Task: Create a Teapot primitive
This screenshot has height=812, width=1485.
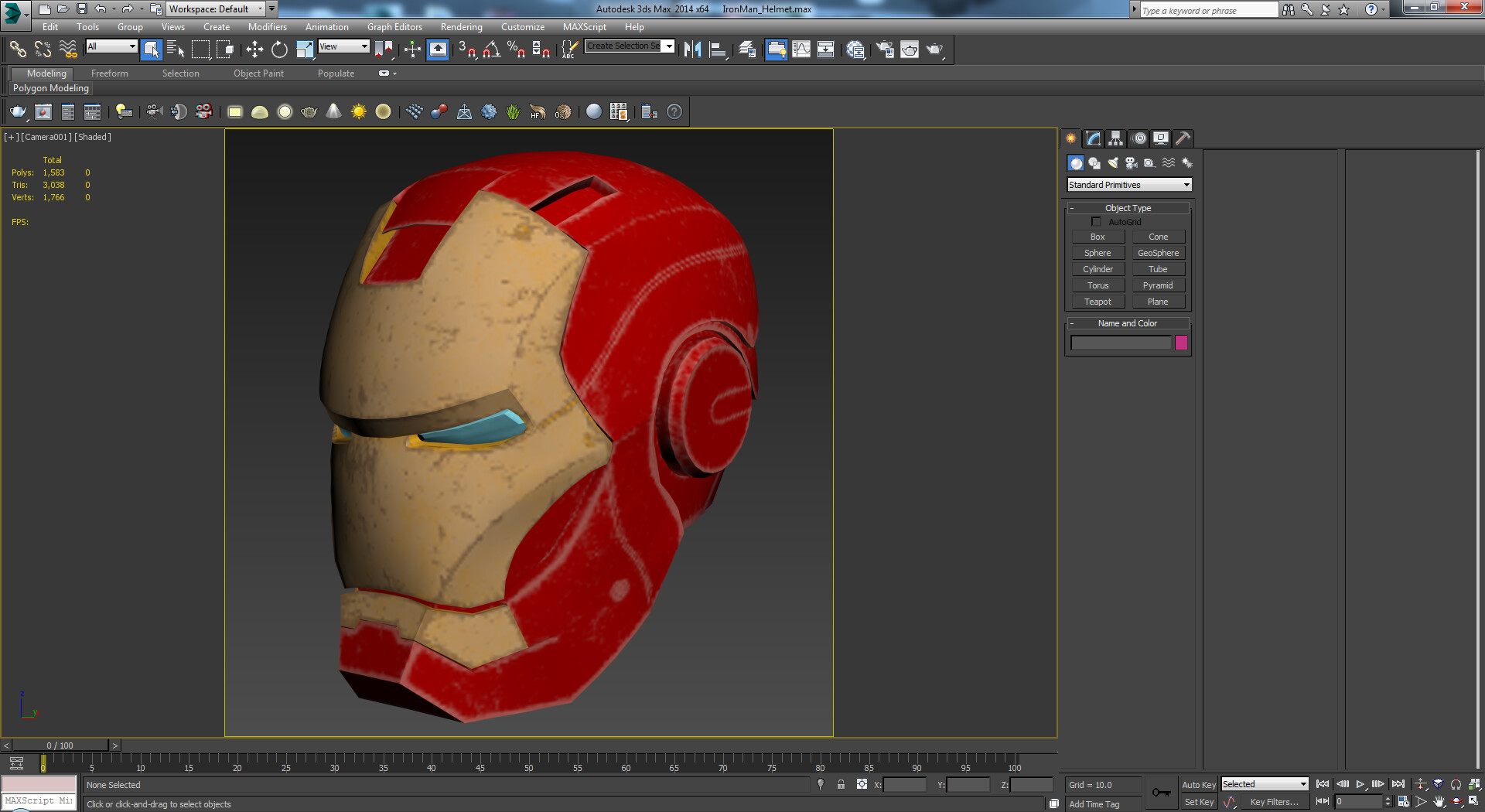Action: [1098, 302]
